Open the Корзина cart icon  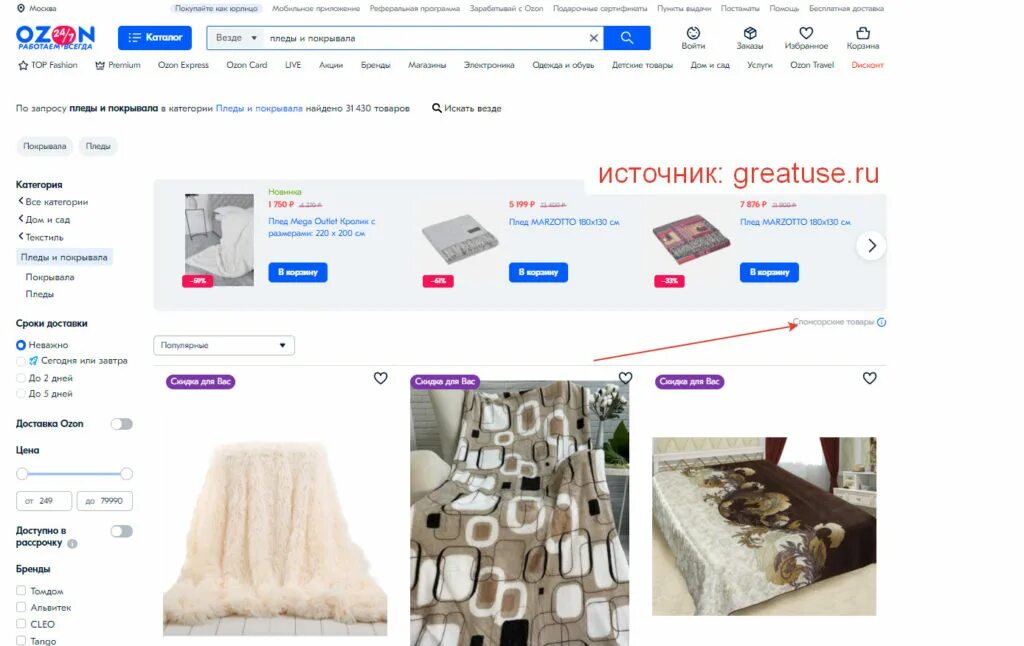863,33
